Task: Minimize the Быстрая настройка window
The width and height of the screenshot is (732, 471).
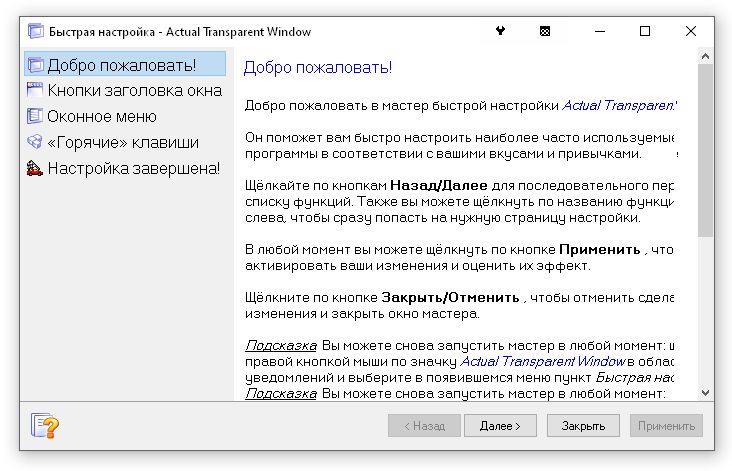Action: click(599, 31)
